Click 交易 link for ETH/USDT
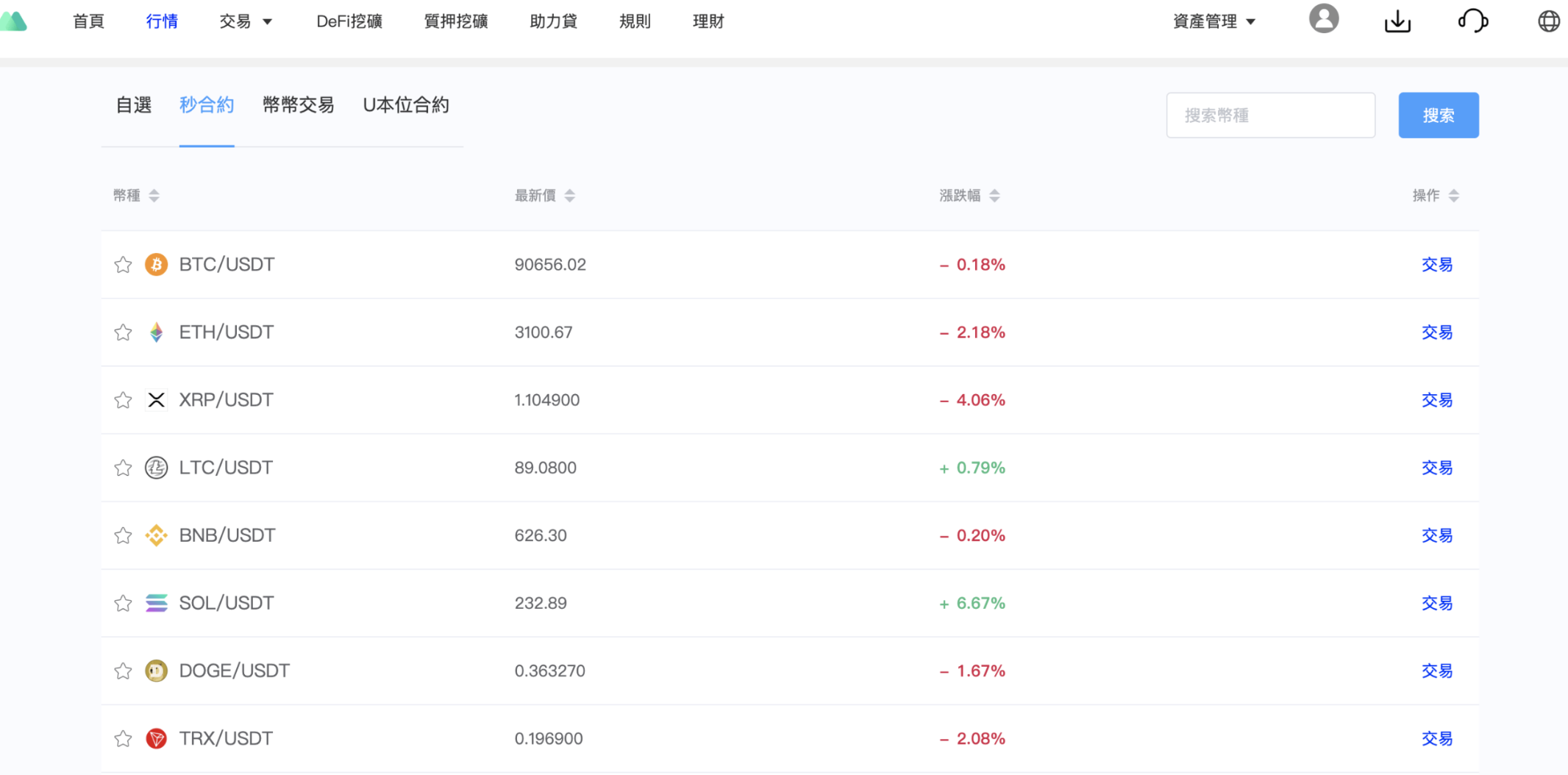This screenshot has width=1568, height=775. (x=1437, y=332)
